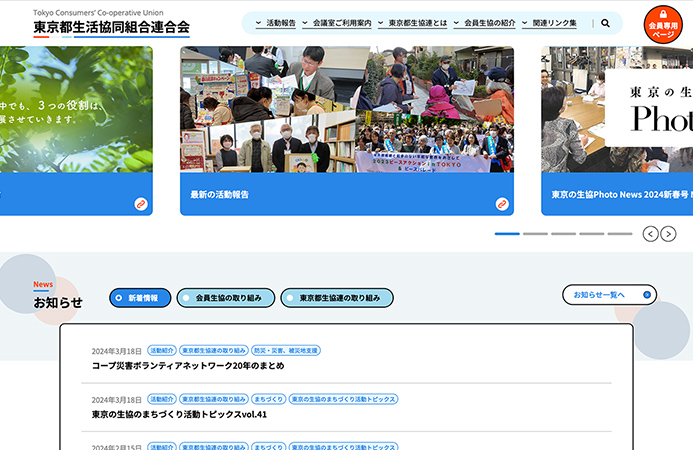
Task: Click the arrow icon in お知らせ一覧へ button
Action: [x=647, y=295]
